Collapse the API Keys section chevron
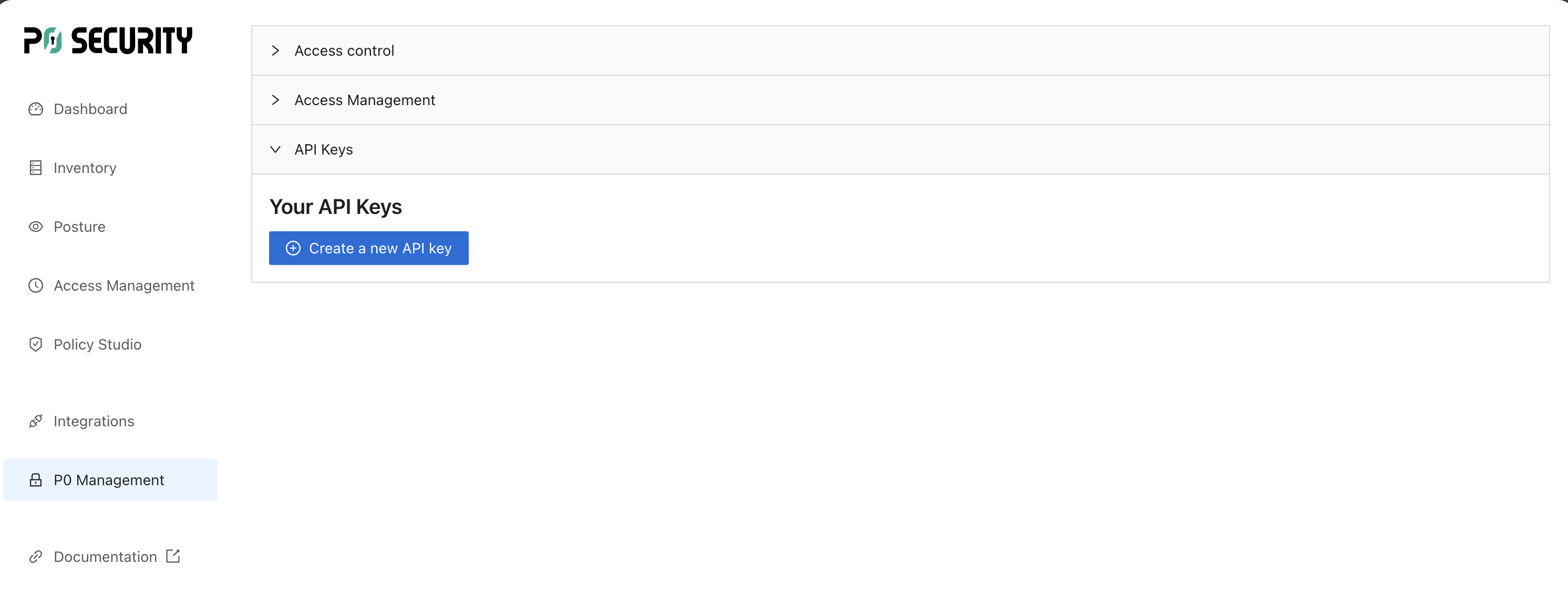Viewport: 1568px width, 595px height. pos(275,149)
